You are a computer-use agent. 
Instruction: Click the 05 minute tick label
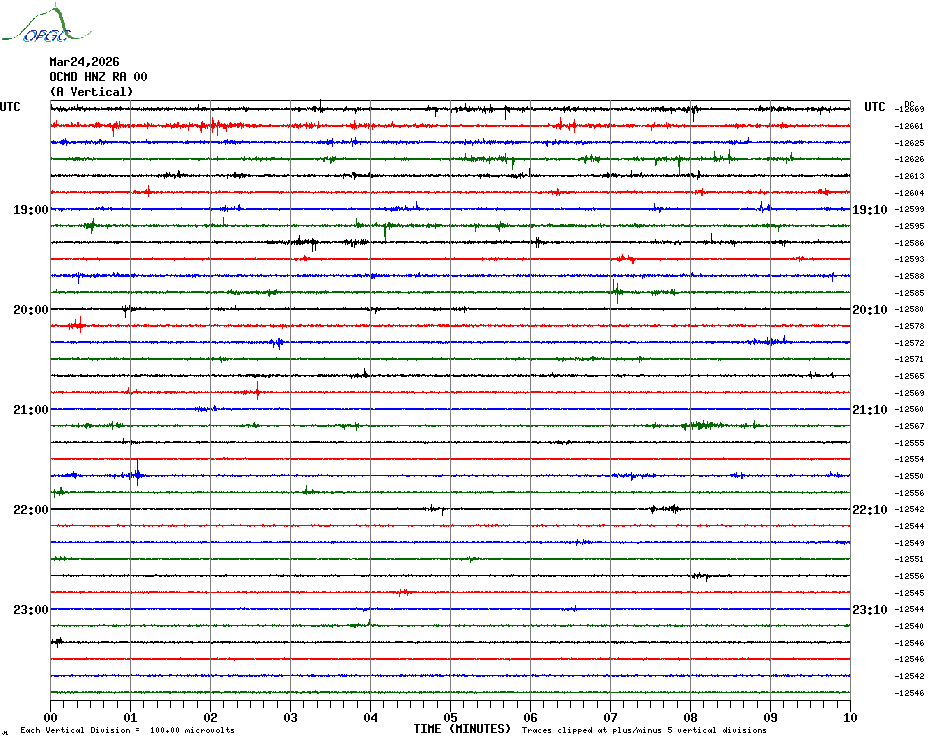coord(450,717)
